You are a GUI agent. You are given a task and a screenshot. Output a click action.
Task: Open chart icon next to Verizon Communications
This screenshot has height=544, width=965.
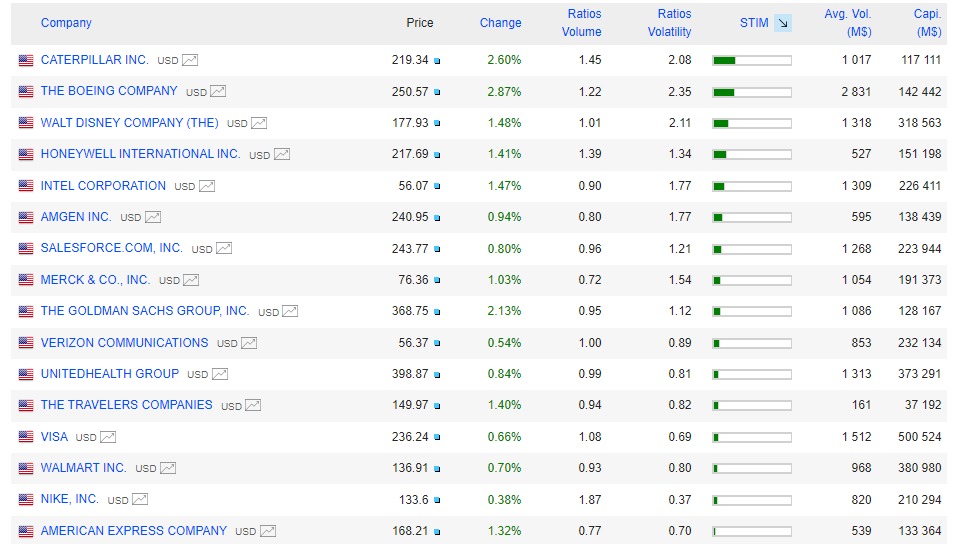pyautogui.click(x=249, y=343)
